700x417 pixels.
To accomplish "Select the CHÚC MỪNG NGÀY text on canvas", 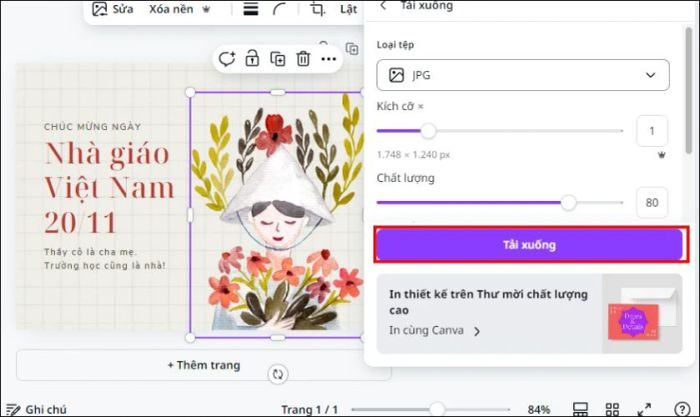I will point(92,127).
